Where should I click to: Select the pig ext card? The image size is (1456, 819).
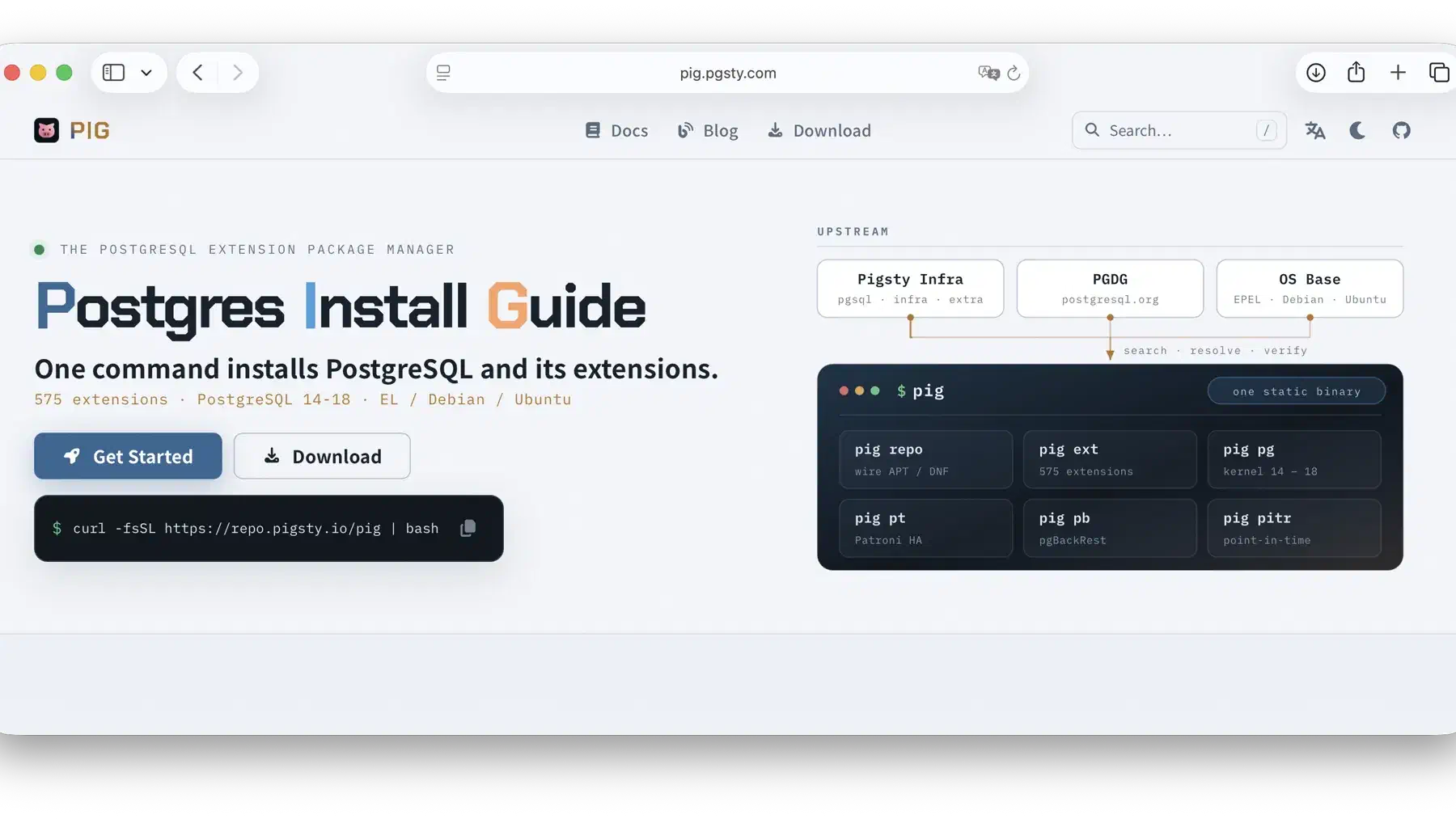click(x=1110, y=459)
